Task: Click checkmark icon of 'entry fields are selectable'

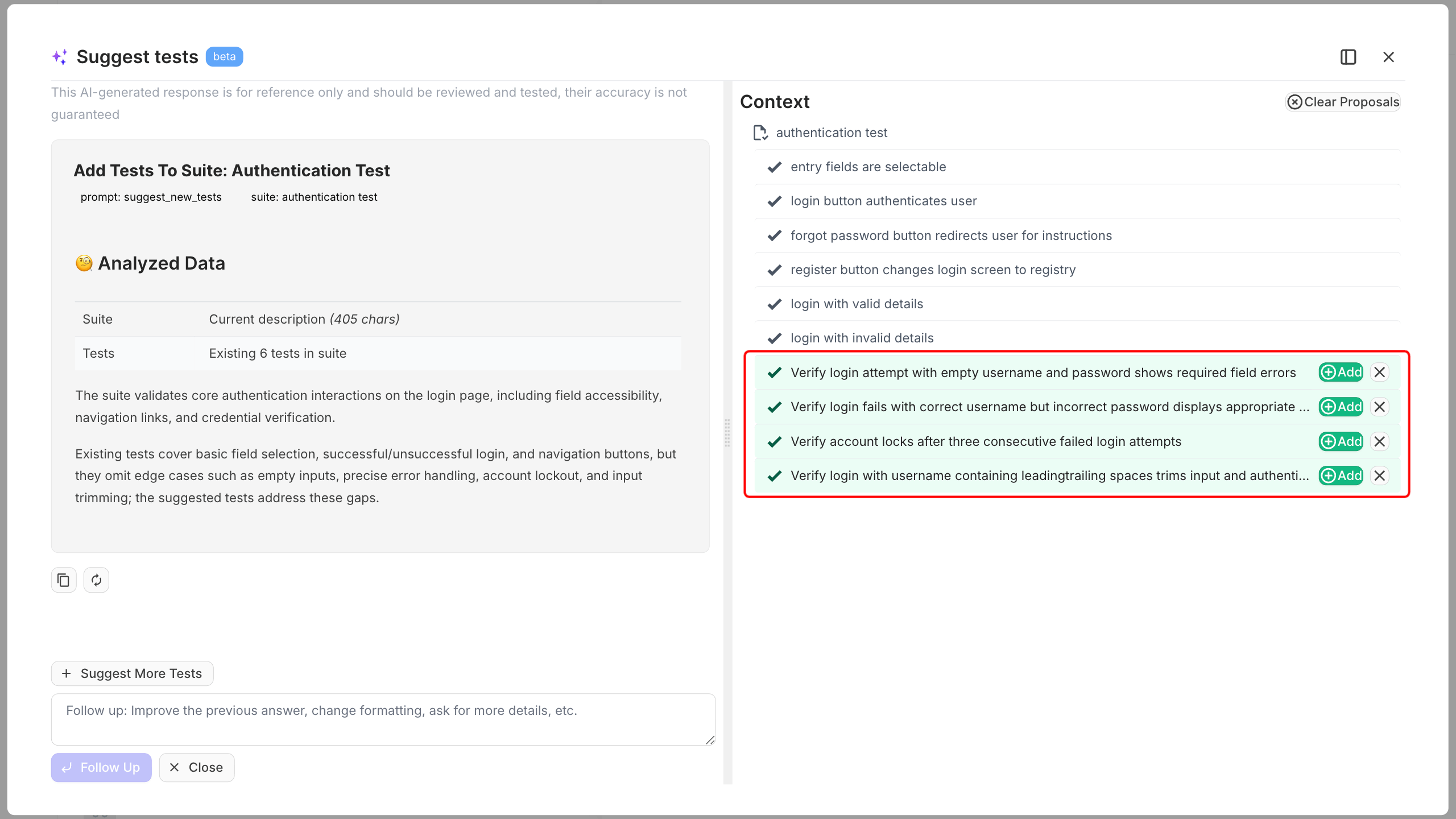Action: point(774,167)
